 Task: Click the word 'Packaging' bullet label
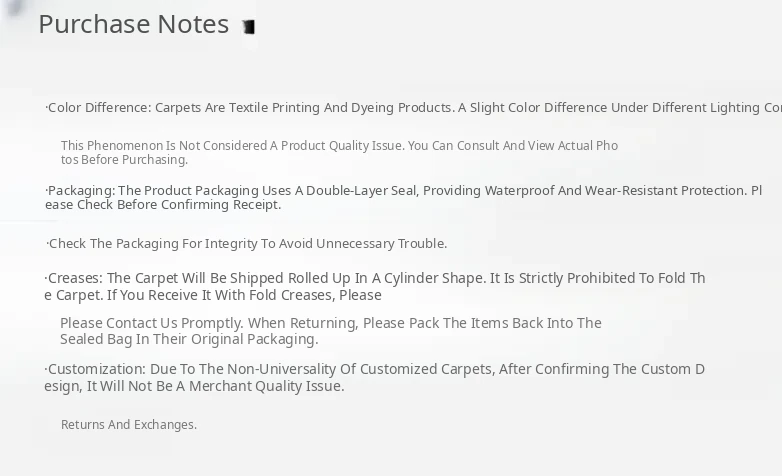80,191
